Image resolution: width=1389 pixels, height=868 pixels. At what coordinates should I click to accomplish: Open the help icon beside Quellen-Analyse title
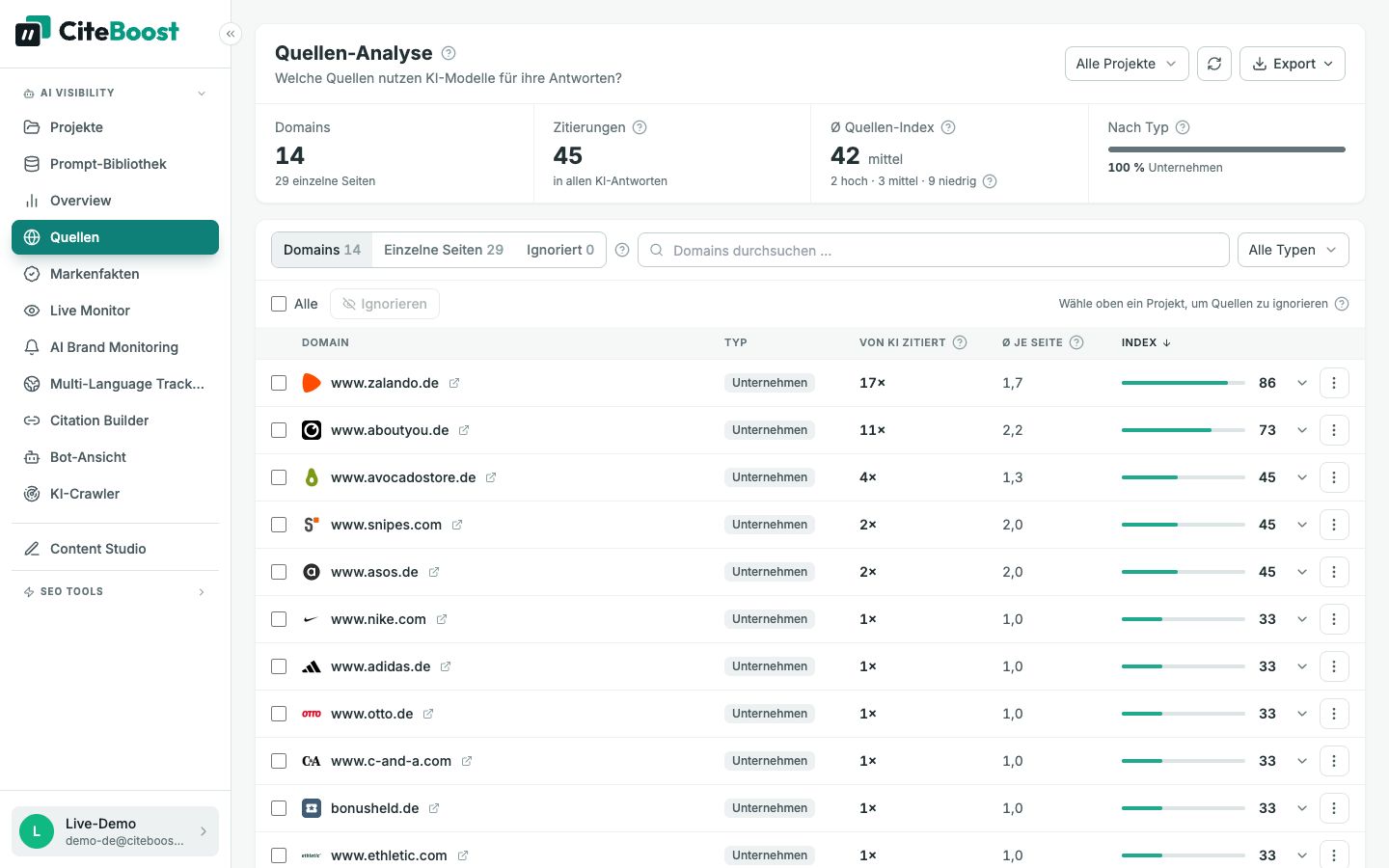(x=449, y=53)
